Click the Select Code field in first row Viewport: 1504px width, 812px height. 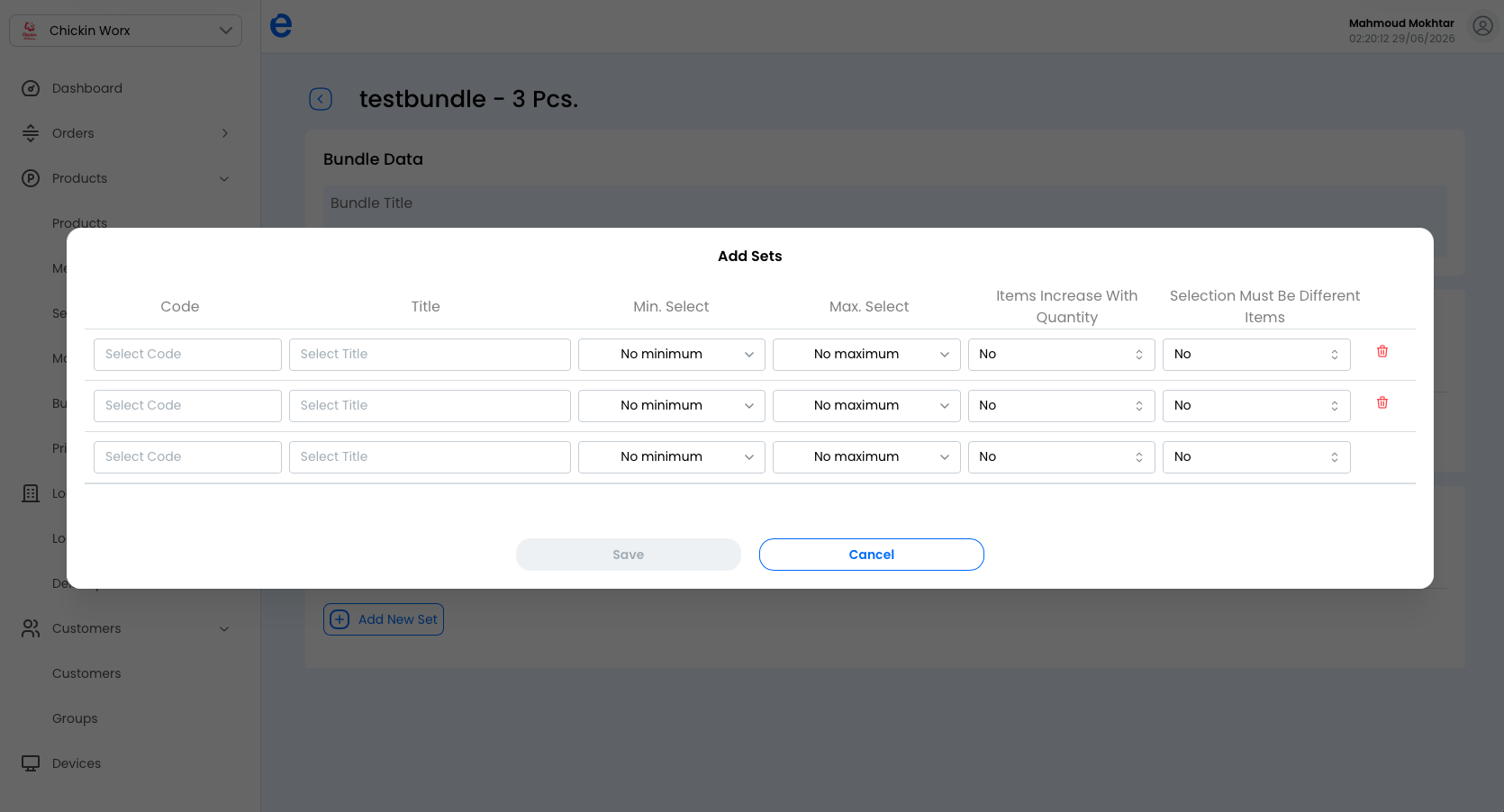pos(187,355)
